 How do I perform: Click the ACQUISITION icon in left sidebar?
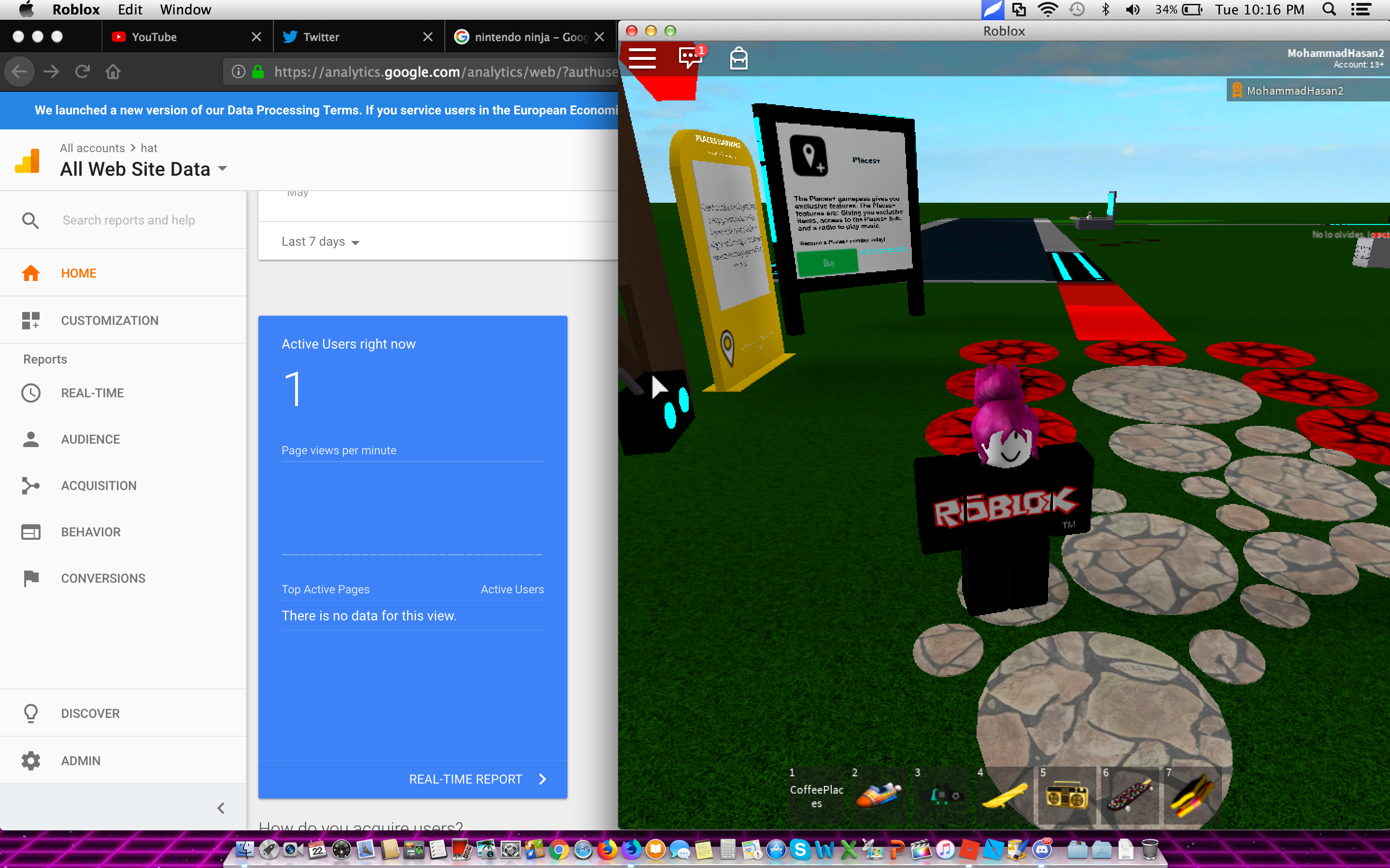pos(30,485)
